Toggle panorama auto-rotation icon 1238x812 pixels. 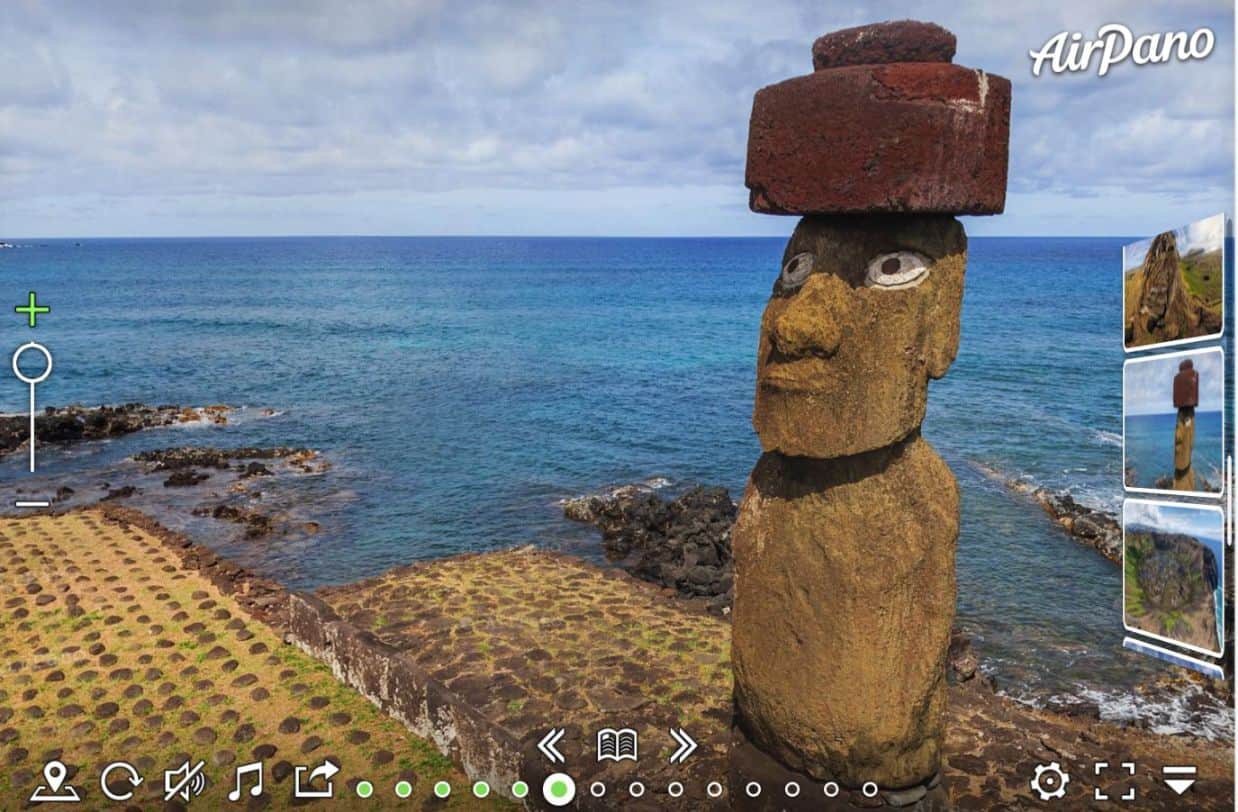[120, 781]
